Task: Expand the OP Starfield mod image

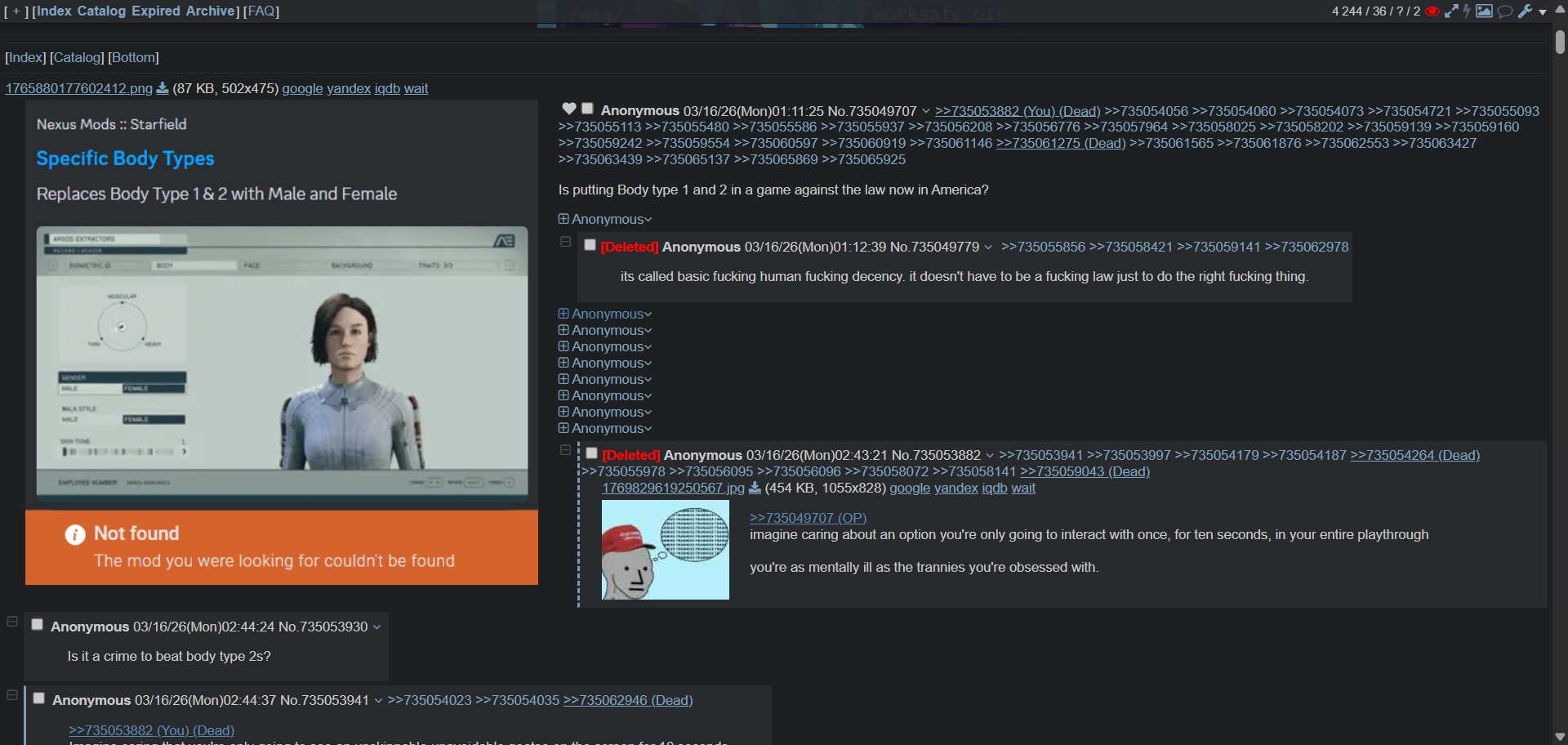Action: (x=282, y=342)
